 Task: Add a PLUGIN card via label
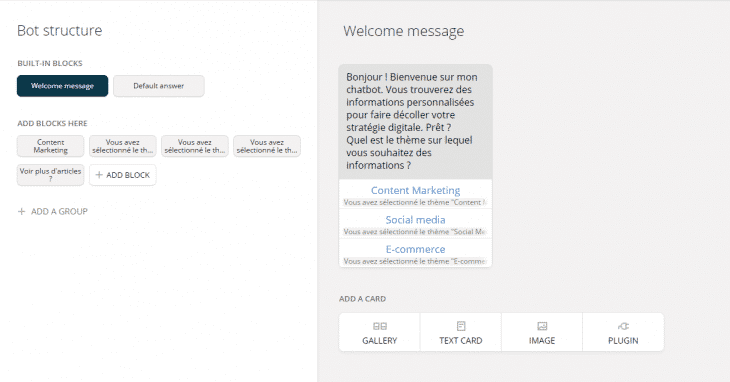tap(623, 341)
